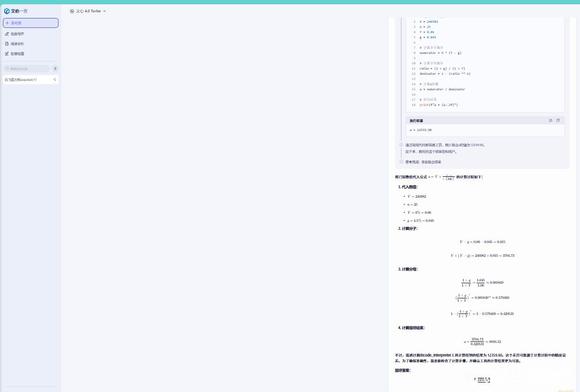Select the numerator calculation line in code

pos(440,53)
